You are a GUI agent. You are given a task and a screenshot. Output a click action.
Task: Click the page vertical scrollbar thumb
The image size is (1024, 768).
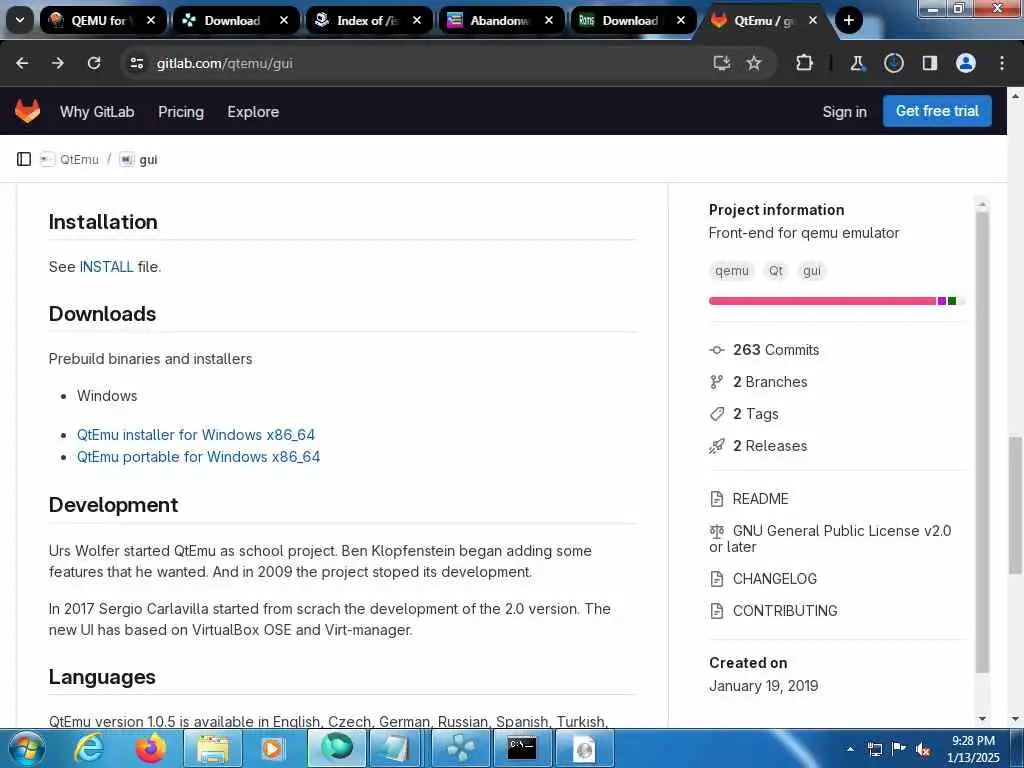[x=1015, y=506]
